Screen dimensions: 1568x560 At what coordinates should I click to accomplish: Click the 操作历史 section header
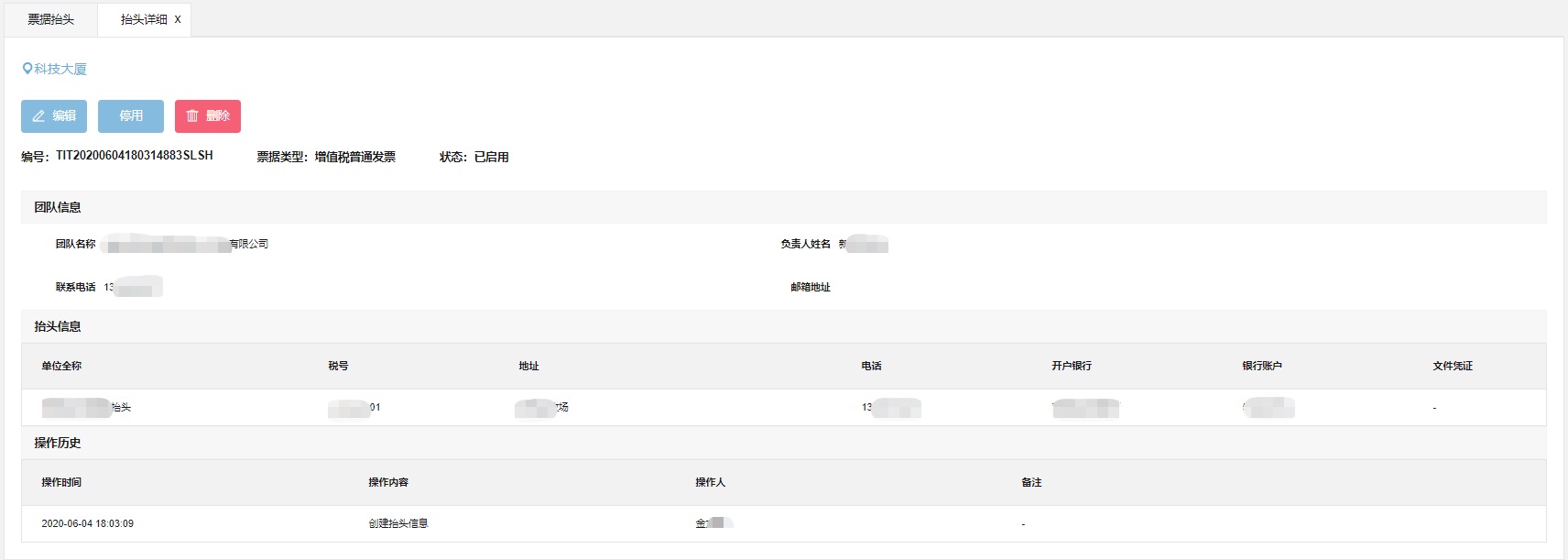tap(58, 443)
